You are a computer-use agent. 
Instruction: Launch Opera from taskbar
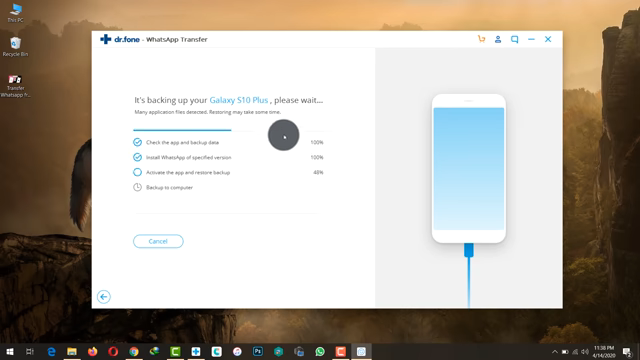(x=113, y=351)
